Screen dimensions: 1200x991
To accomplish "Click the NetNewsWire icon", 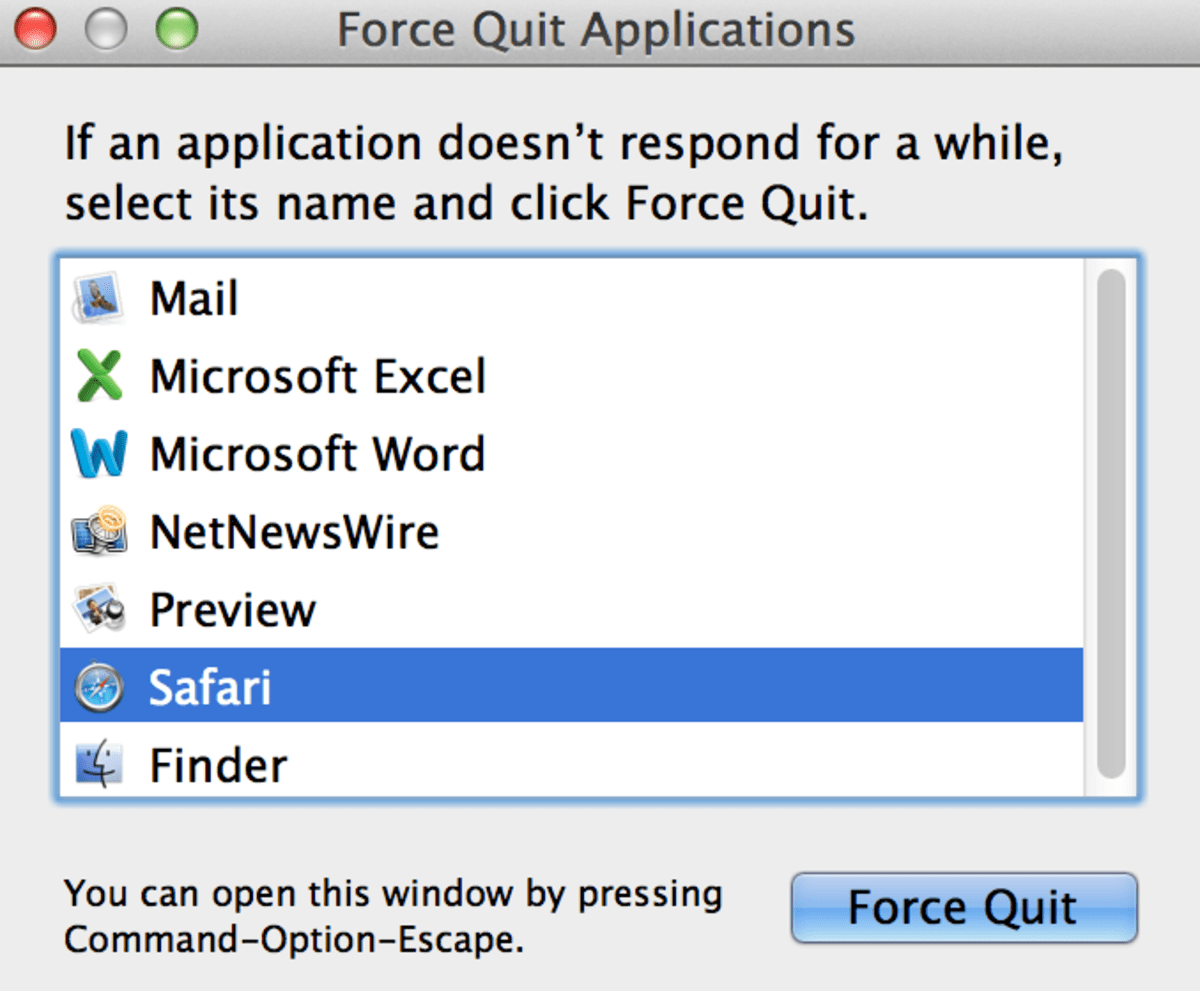I will coord(100,531).
